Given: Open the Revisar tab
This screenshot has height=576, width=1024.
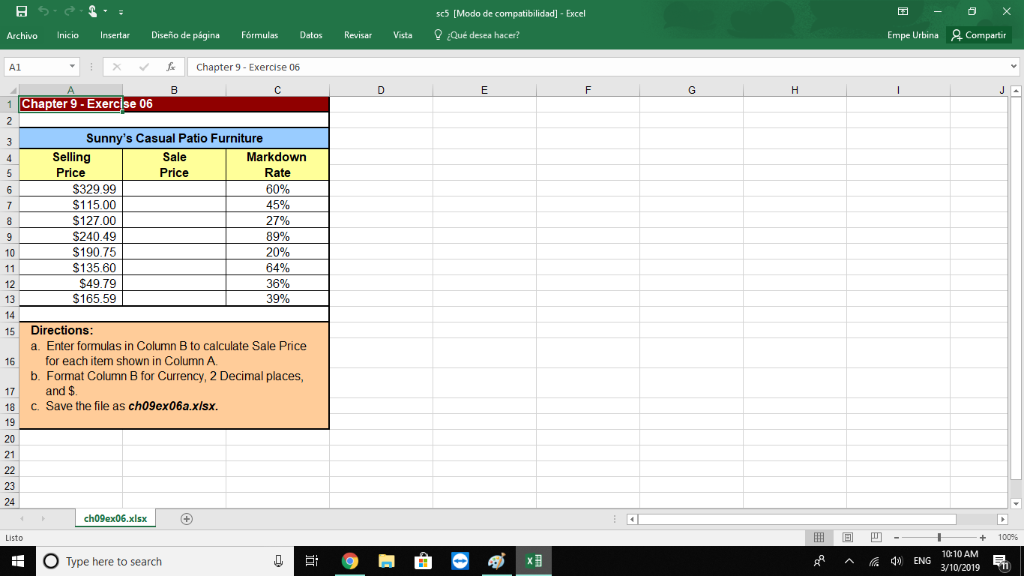Looking at the screenshot, I should click(x=358, y=35).
